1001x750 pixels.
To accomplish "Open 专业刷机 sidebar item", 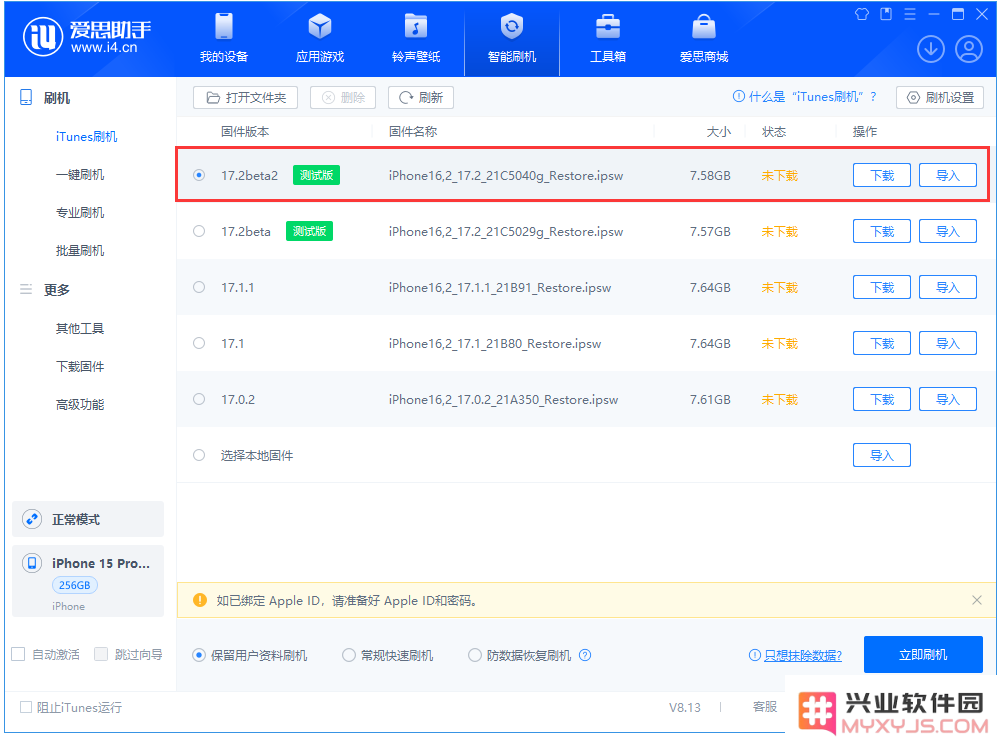I will (80, 213).
